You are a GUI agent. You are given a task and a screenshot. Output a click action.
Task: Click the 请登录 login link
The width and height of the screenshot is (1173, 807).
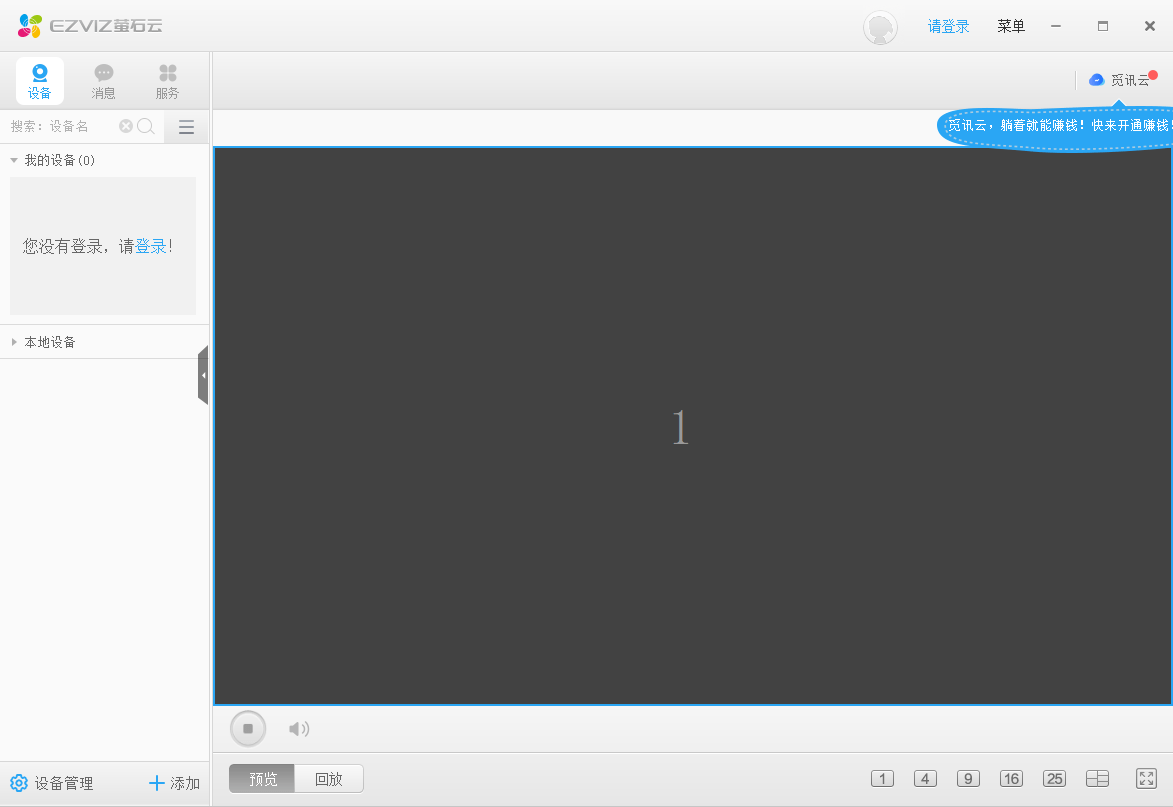tap(948, 26)
